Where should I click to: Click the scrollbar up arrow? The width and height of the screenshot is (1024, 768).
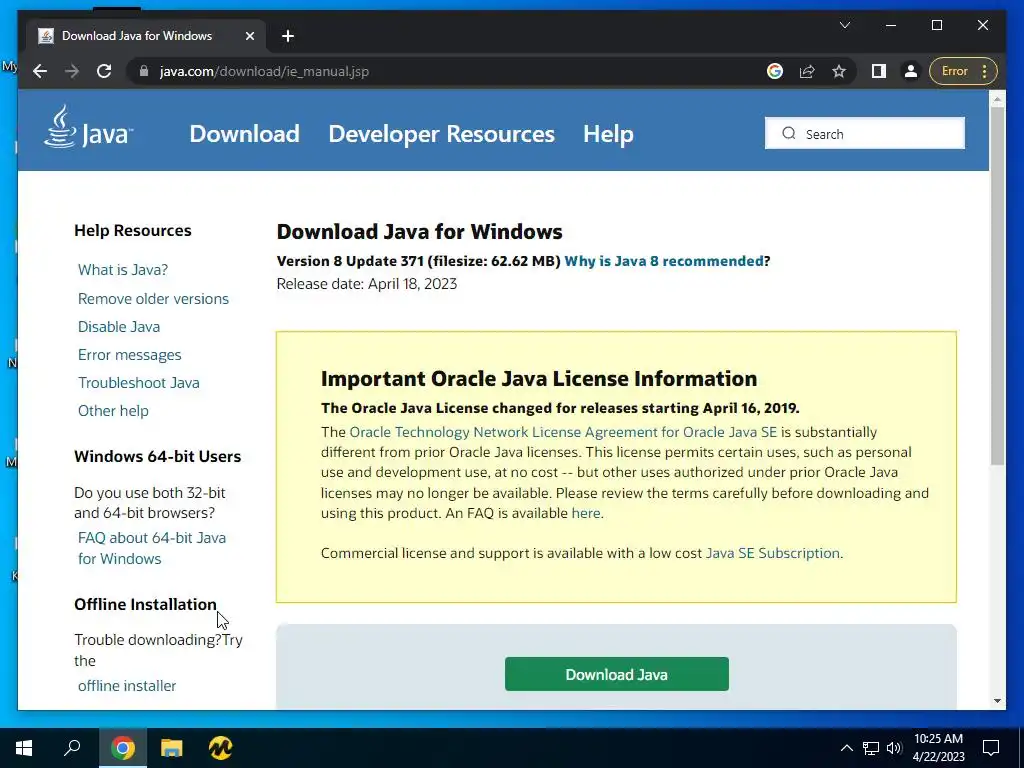click(997, 99)
